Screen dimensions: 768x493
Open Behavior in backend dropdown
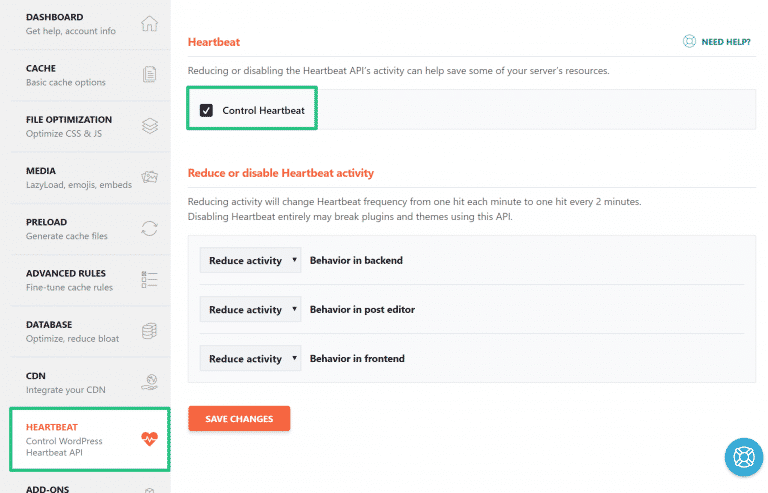coord(250,261)
